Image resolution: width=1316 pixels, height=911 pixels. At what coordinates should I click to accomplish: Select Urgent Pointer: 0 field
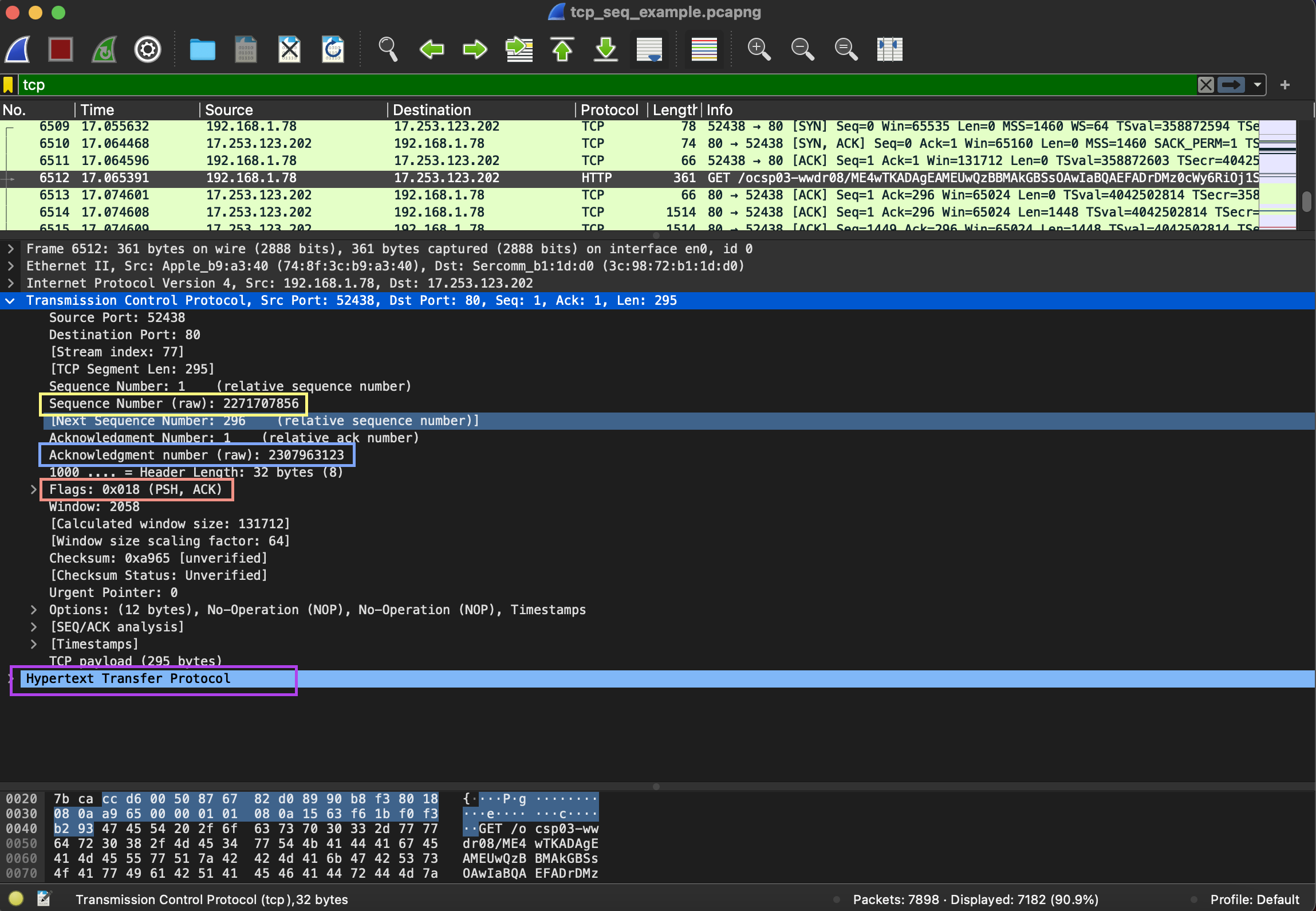[113, 593]
